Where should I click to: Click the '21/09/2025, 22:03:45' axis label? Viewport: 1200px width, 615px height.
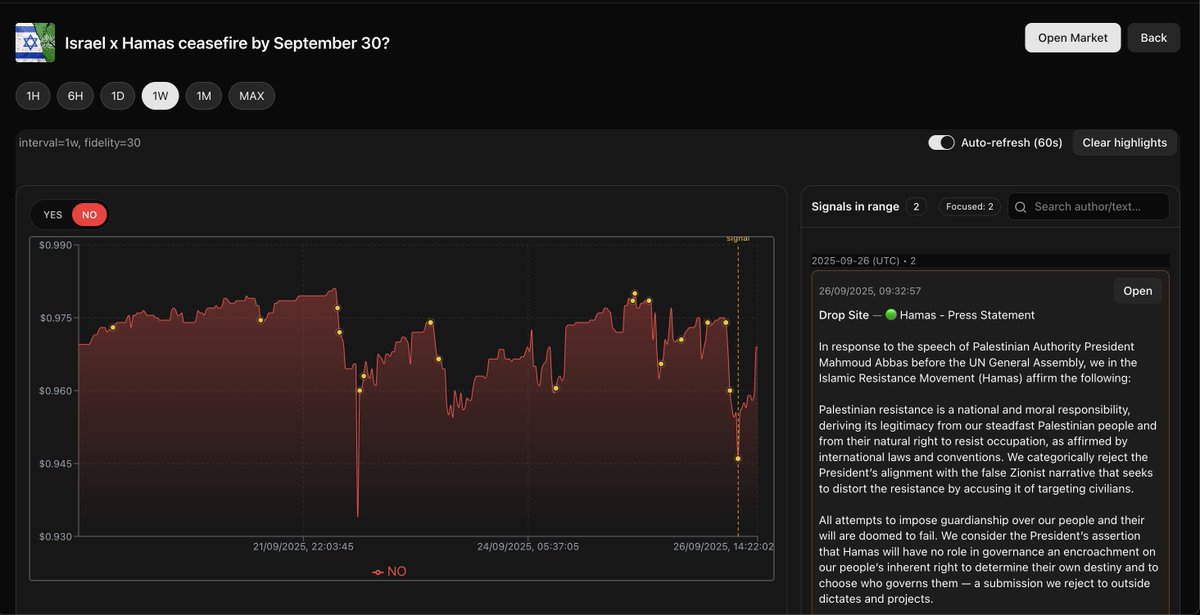point(303,547)
